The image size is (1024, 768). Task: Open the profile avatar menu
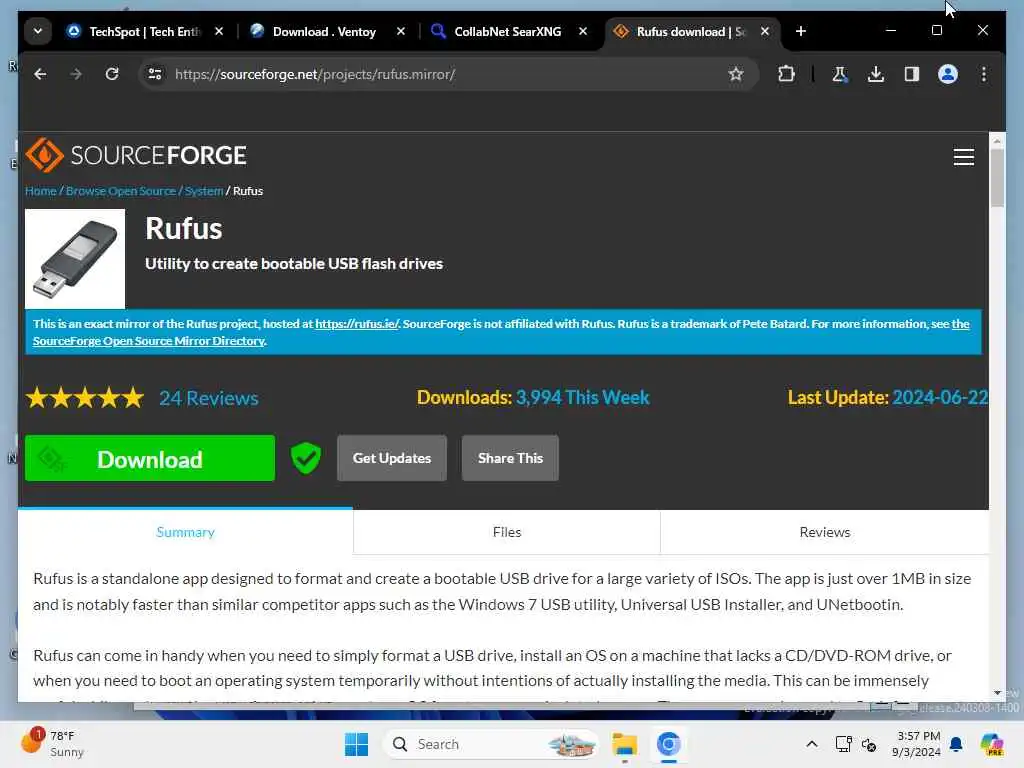click(948, 74)
